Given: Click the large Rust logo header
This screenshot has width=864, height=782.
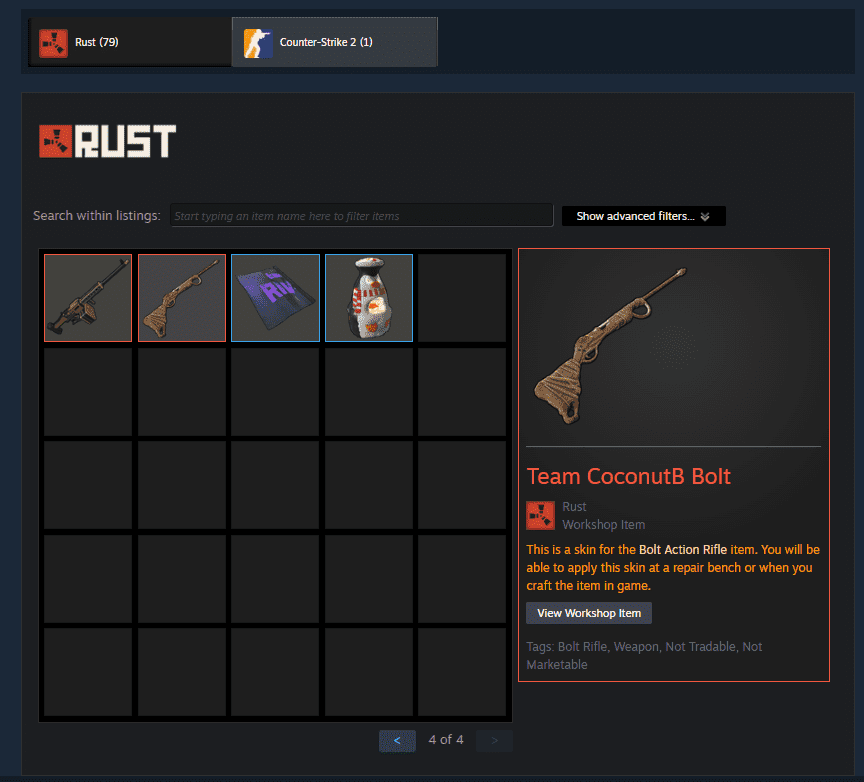Looking at the screenshot, I should pyautogui.click(x=108, y=141).
